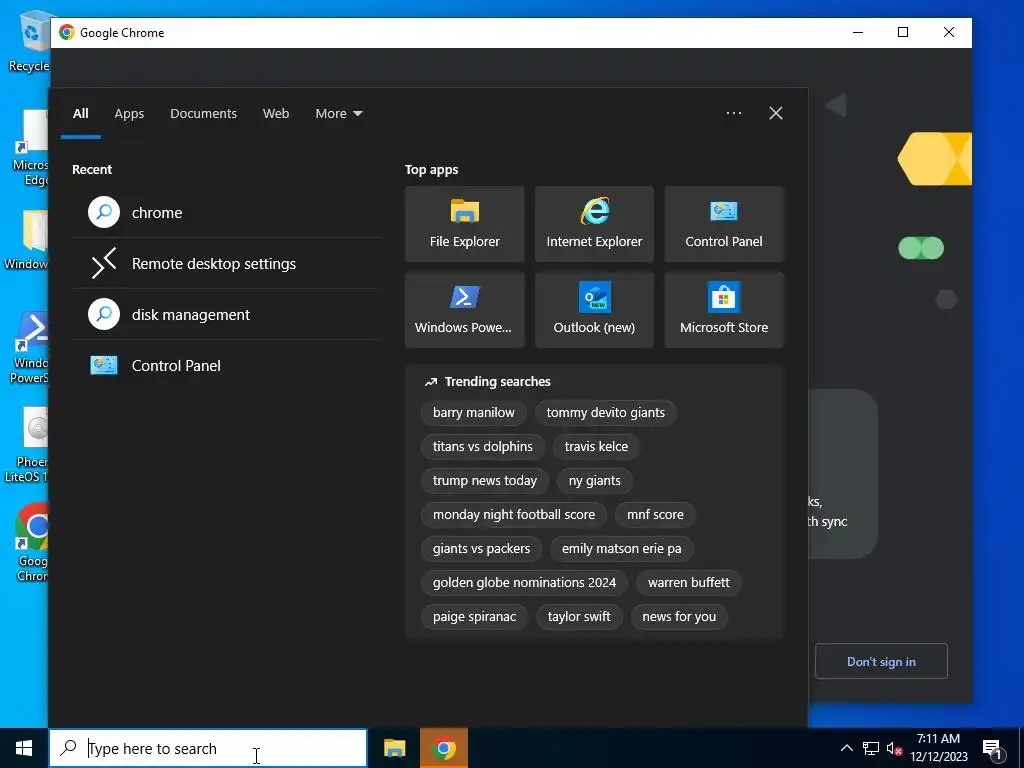The width and height of the screenshot is (1024, 768).
Task: Select the Microsoft Edge desktop shortcut
Action: 31,148
